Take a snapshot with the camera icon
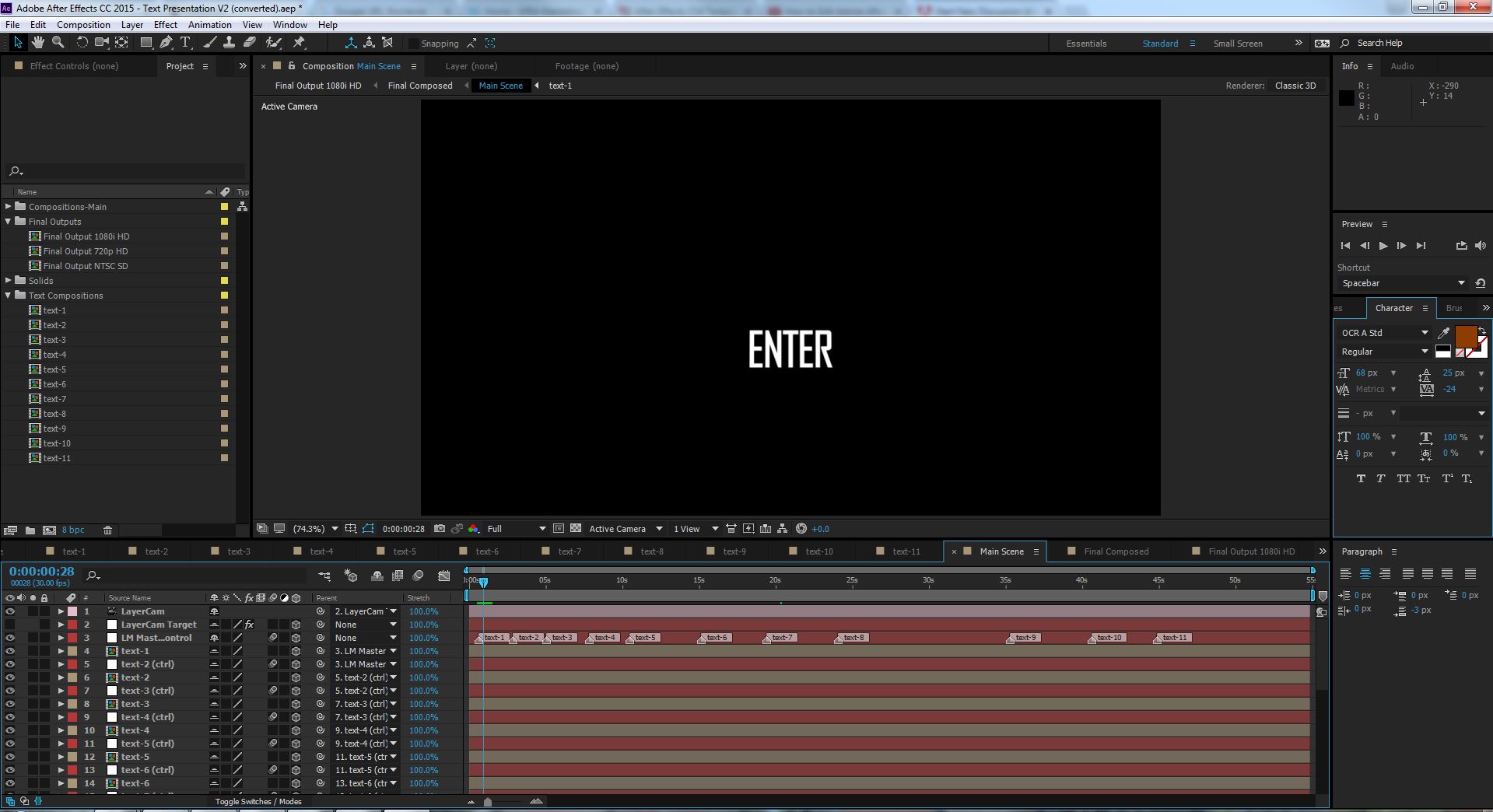The image size is (1493, 812). pyautogui.click(x=440, y=528)
